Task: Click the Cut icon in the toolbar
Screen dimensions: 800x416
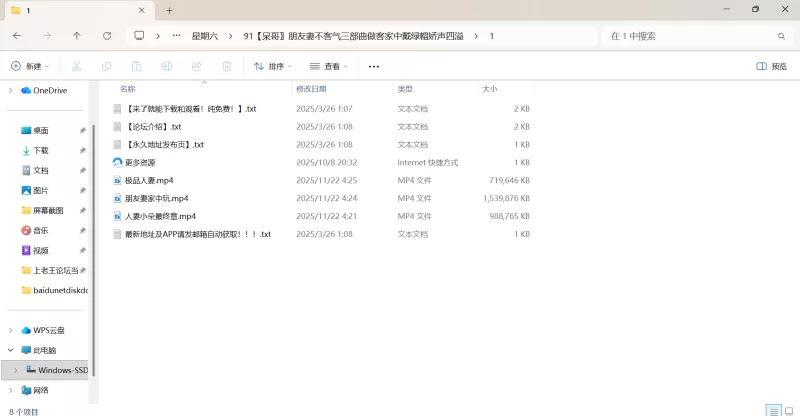Action: click(76, 66)
